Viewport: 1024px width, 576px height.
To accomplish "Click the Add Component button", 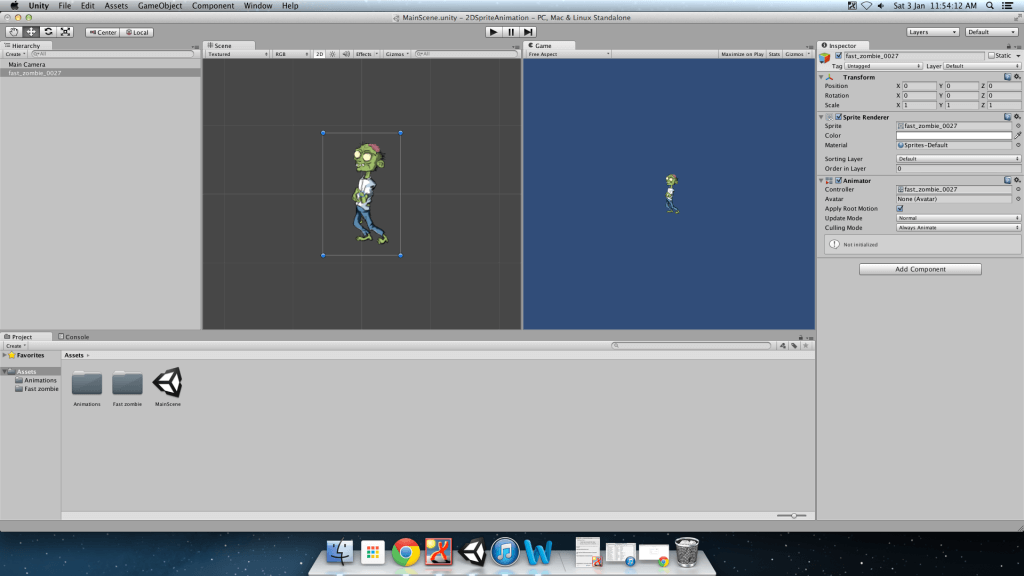I will click(920, 269).
